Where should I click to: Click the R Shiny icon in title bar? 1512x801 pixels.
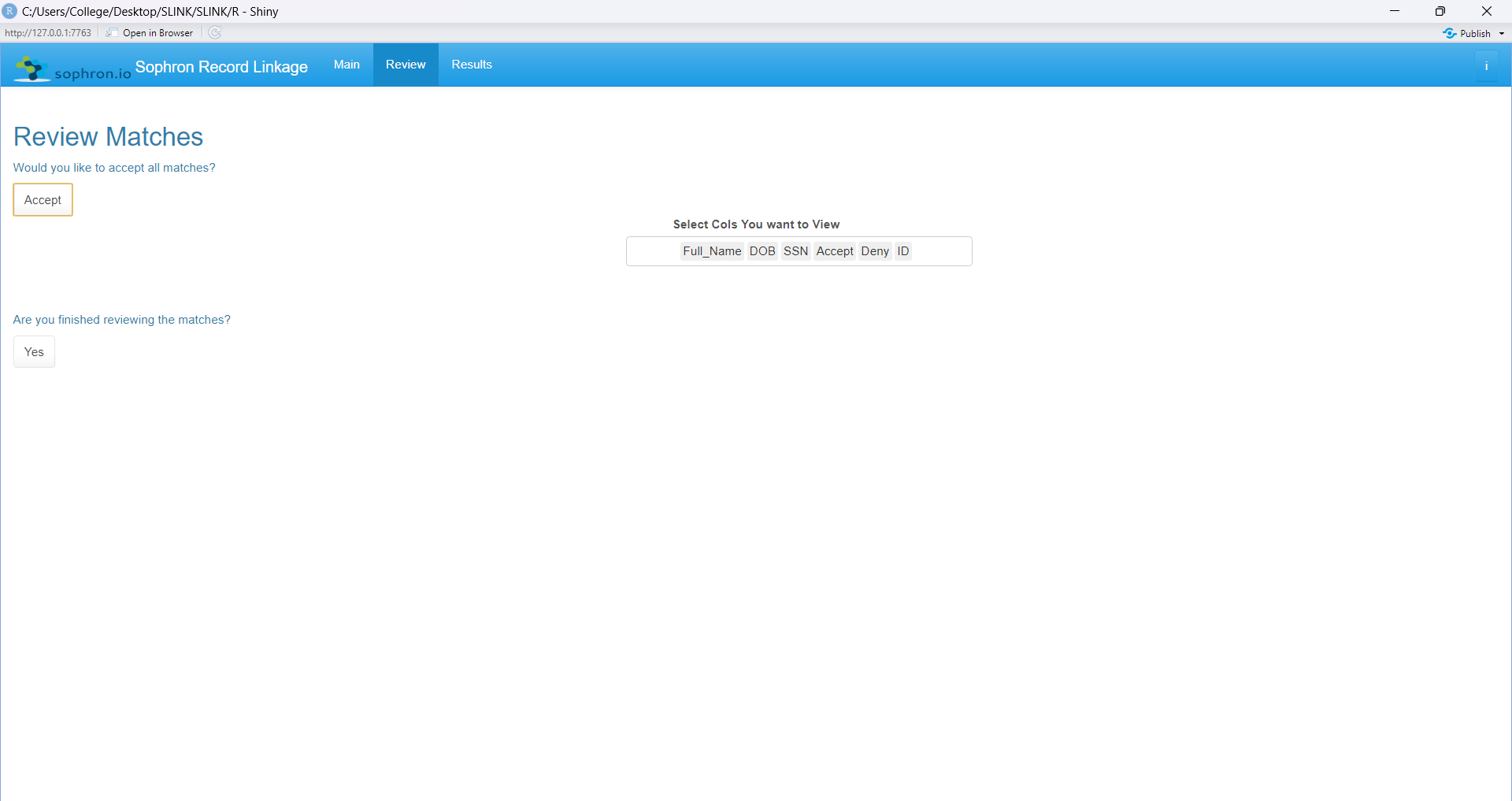point(9,11)
